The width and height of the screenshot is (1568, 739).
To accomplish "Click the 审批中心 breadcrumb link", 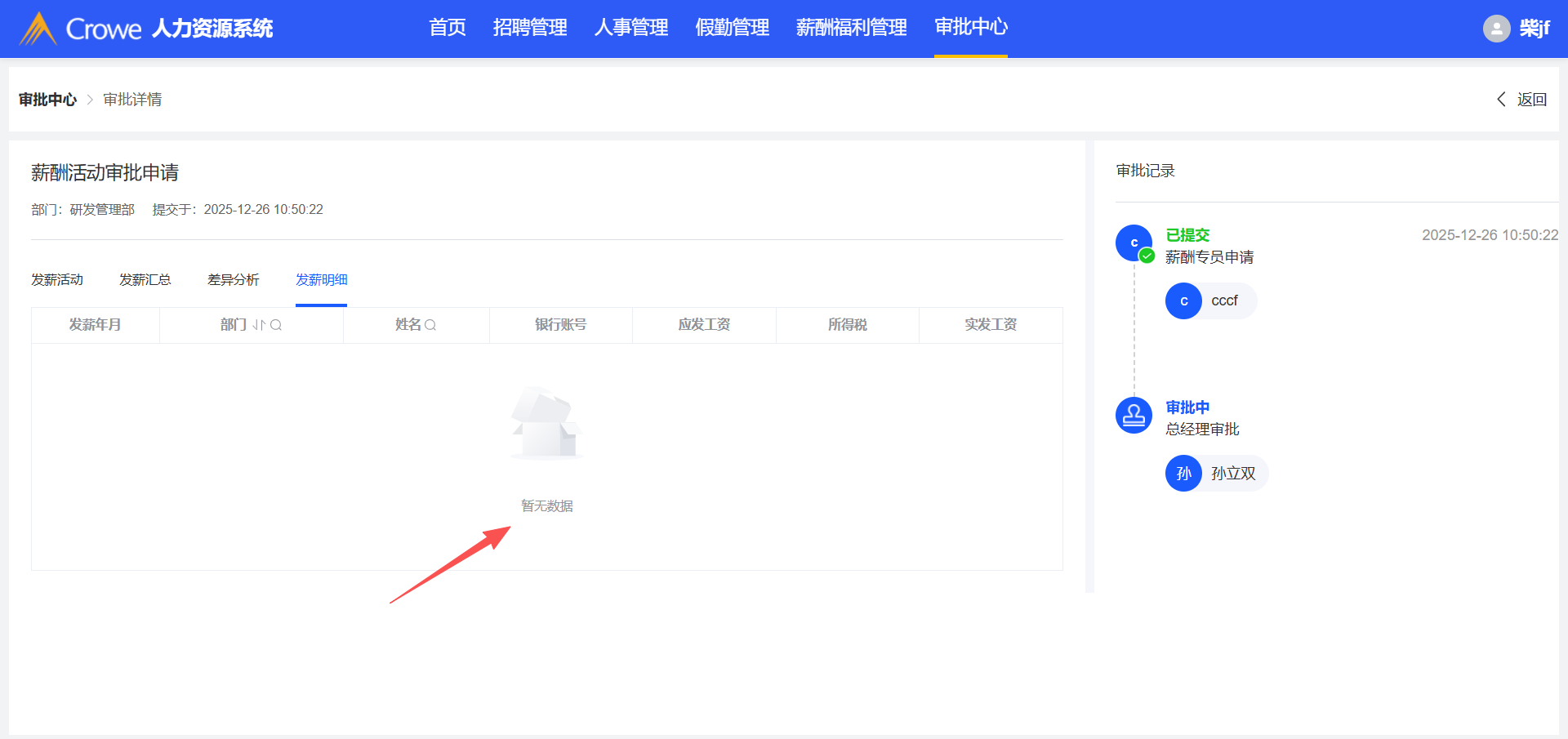I will [x=47, y=100].
